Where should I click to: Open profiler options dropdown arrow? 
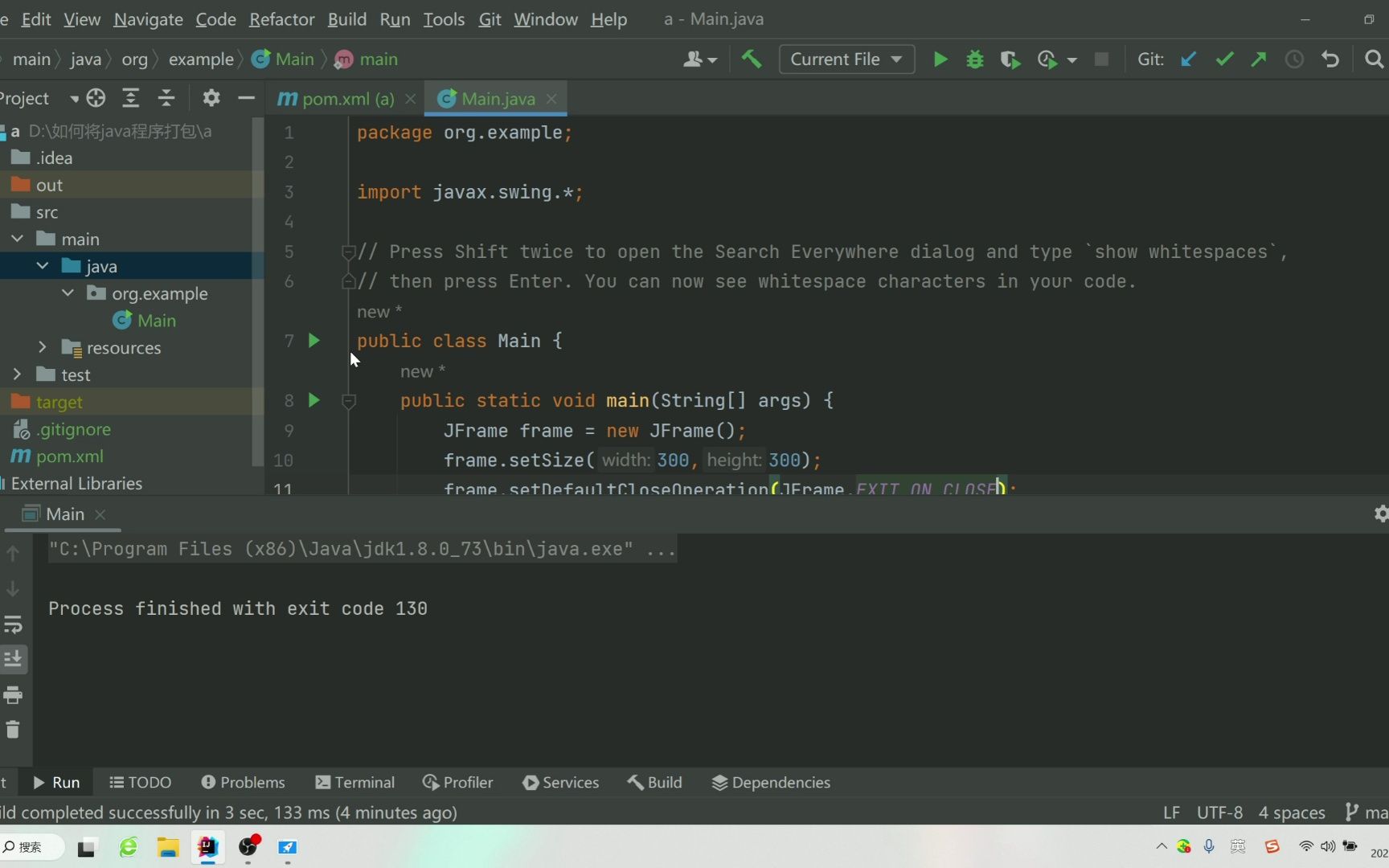click(x=1071, y=60)
